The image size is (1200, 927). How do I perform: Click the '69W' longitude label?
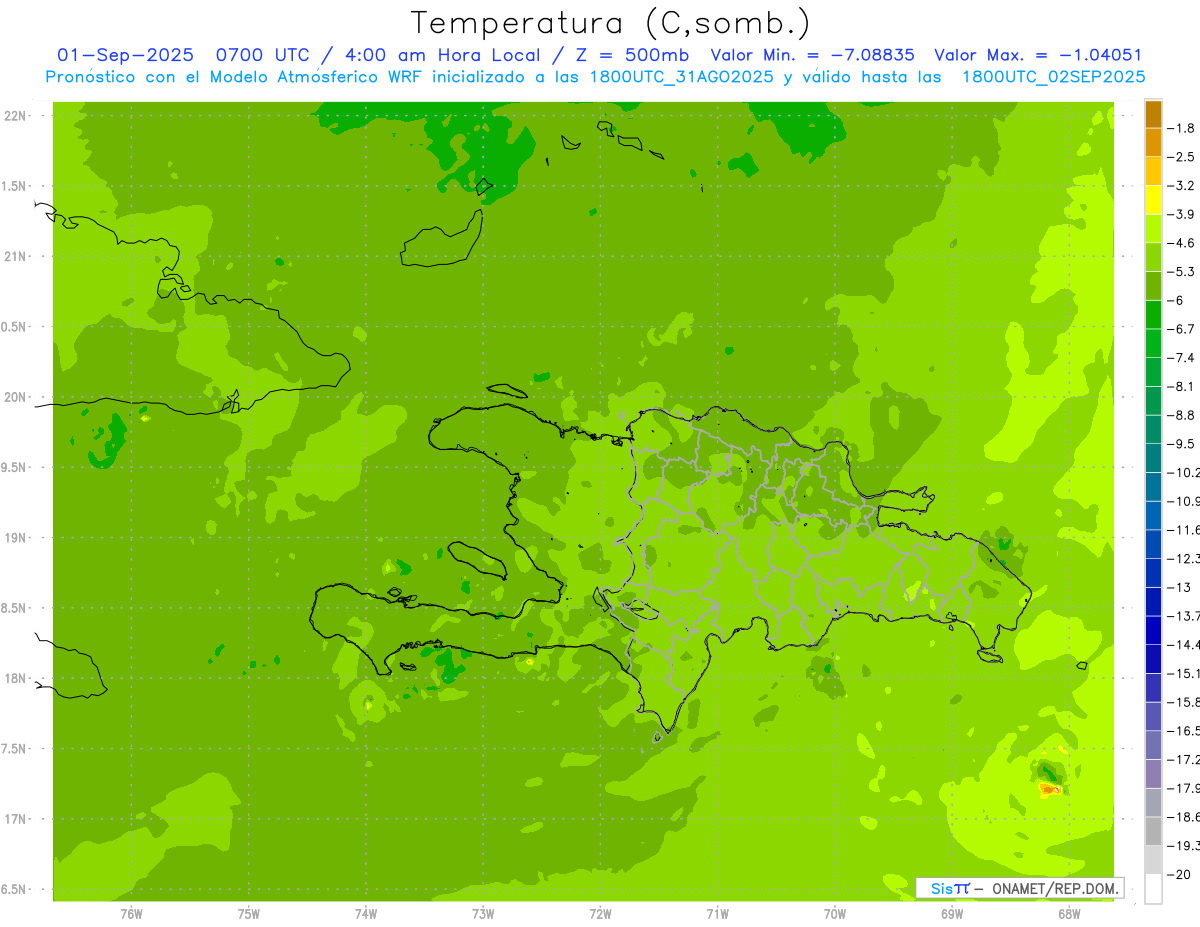pyautogui.click(x=952, y=914)
